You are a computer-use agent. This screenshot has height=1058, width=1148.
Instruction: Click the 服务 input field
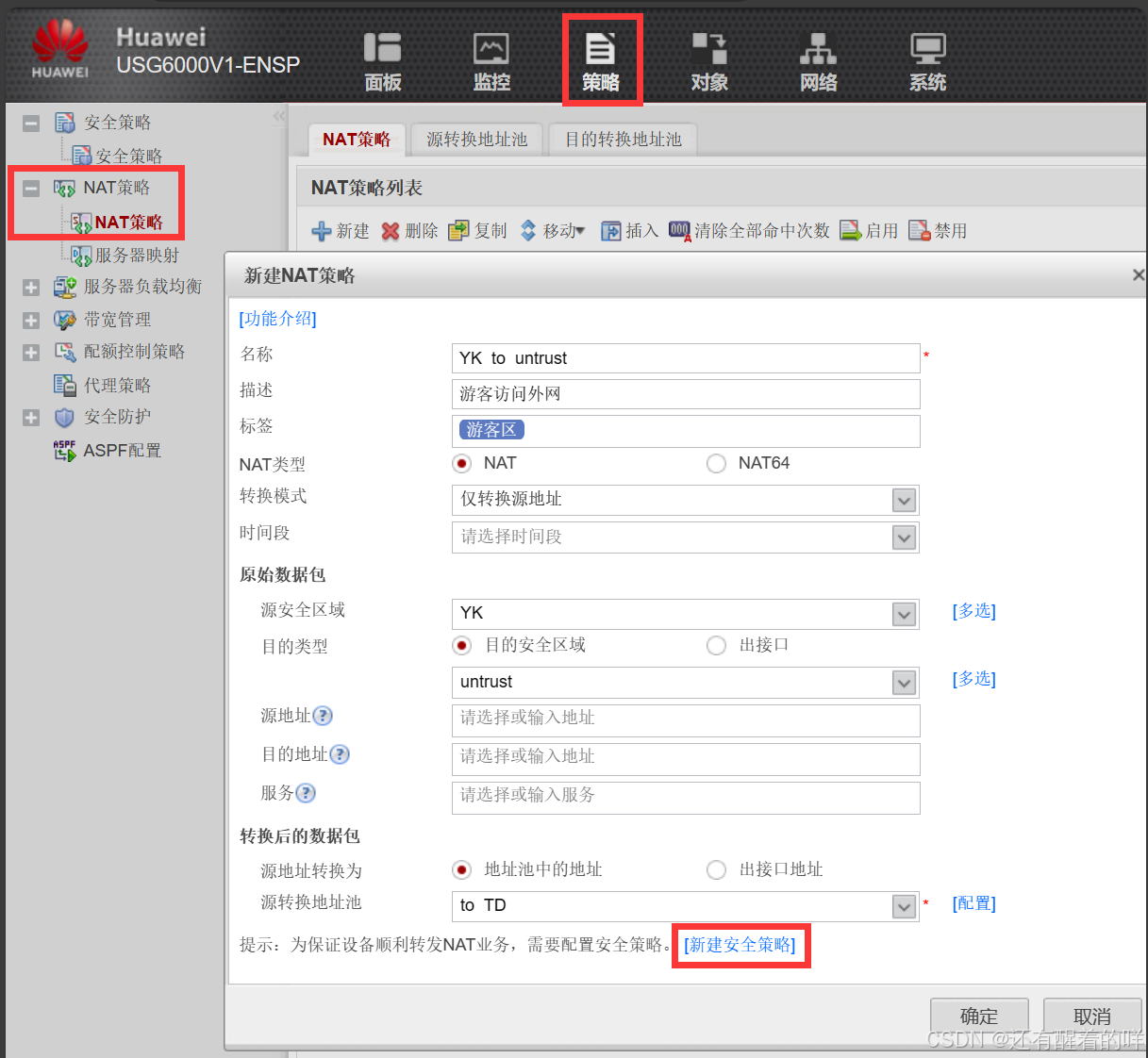[x=686, y=798]
